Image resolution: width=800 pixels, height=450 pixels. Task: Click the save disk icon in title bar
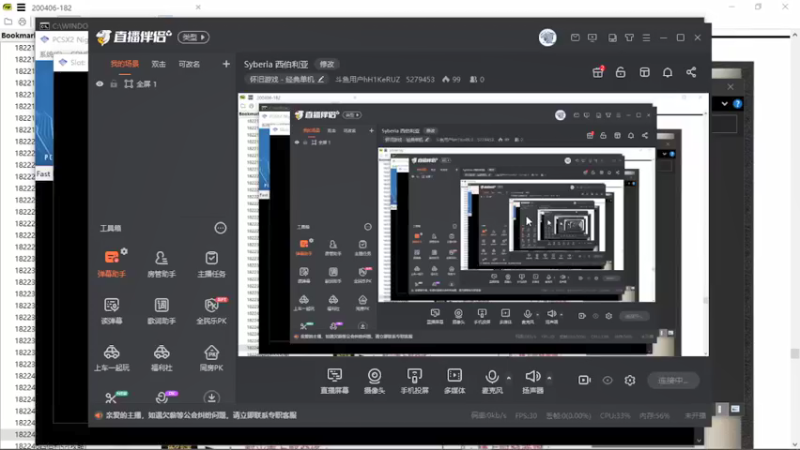pos(612,38)
